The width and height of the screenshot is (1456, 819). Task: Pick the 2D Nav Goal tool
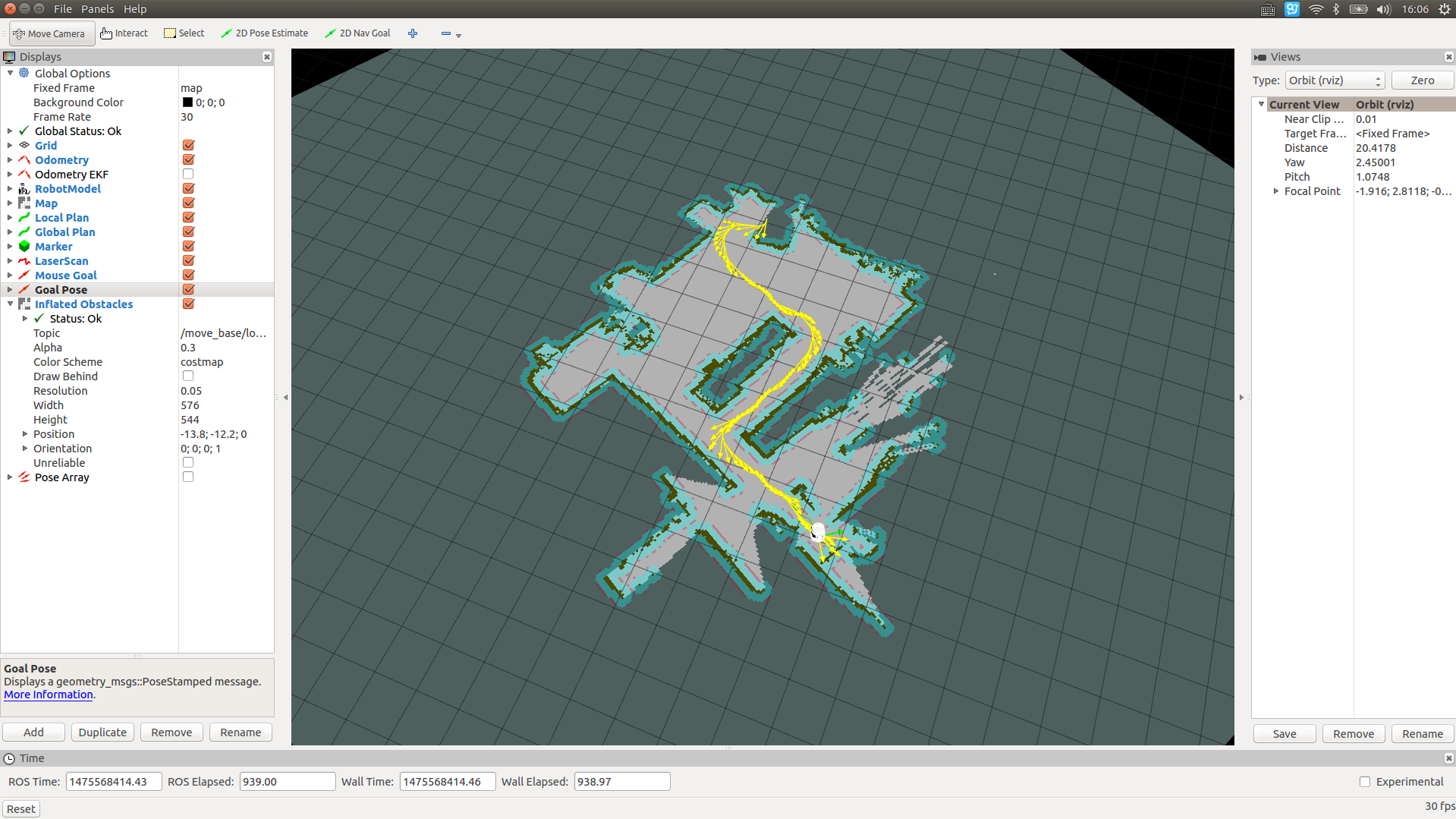coord(357,33)
